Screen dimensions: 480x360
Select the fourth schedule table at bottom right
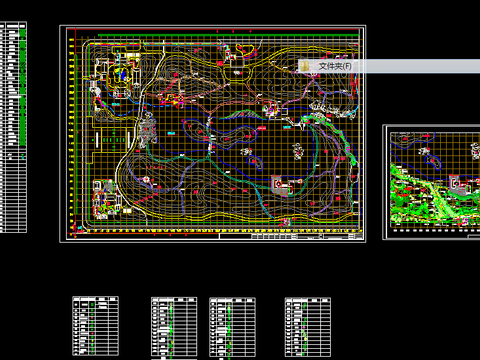click(308, 327)
